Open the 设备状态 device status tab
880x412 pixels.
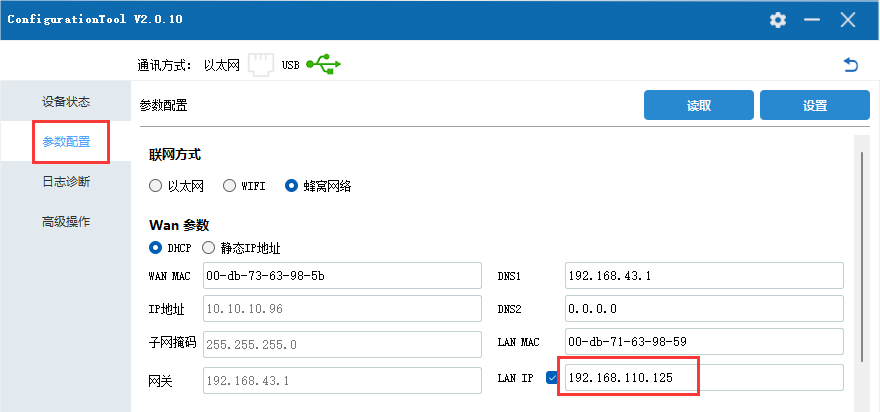click(66, 102)
